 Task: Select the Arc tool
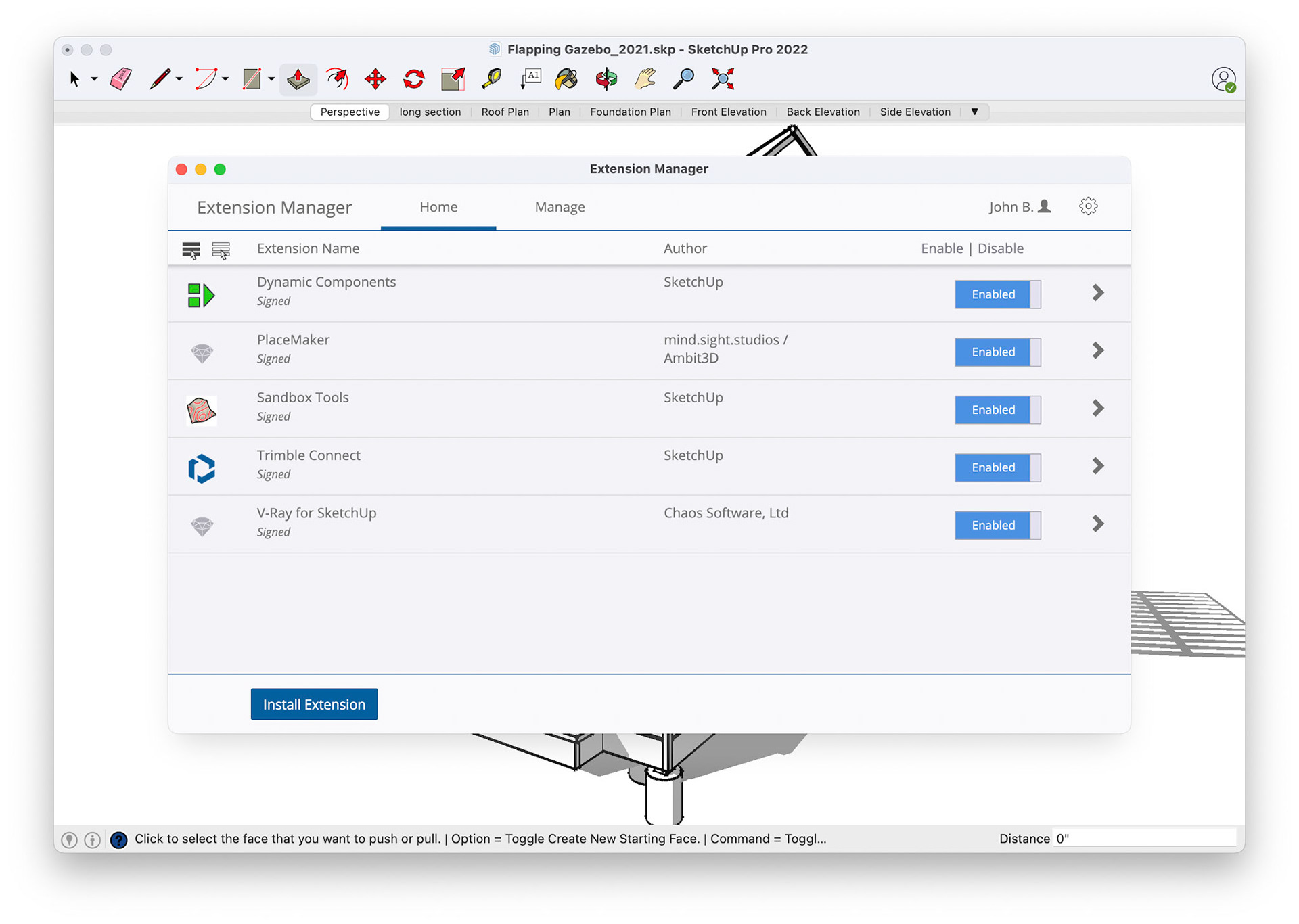point(206,79)
